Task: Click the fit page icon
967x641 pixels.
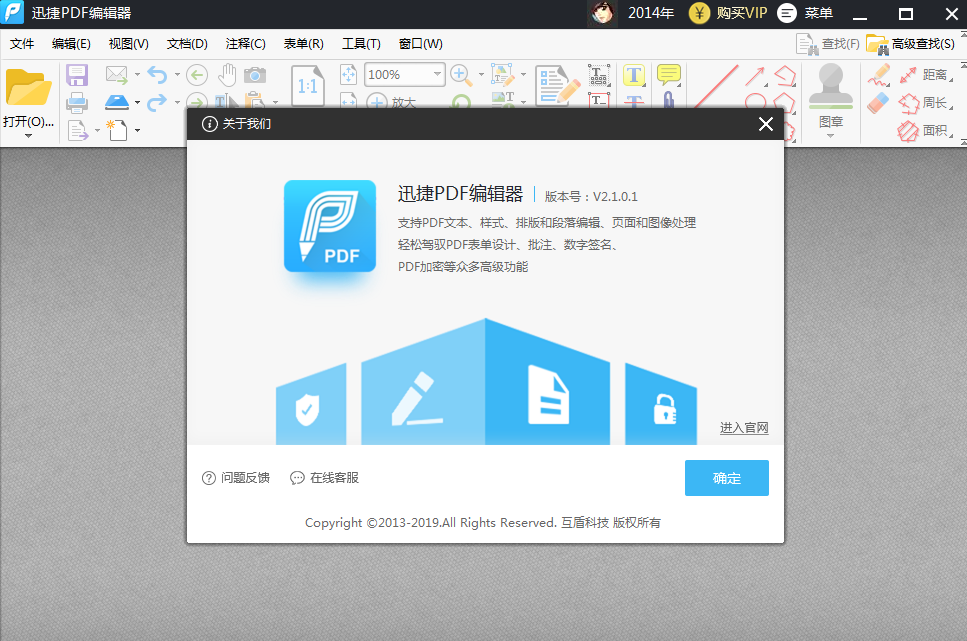Action: tap(348, 75)
